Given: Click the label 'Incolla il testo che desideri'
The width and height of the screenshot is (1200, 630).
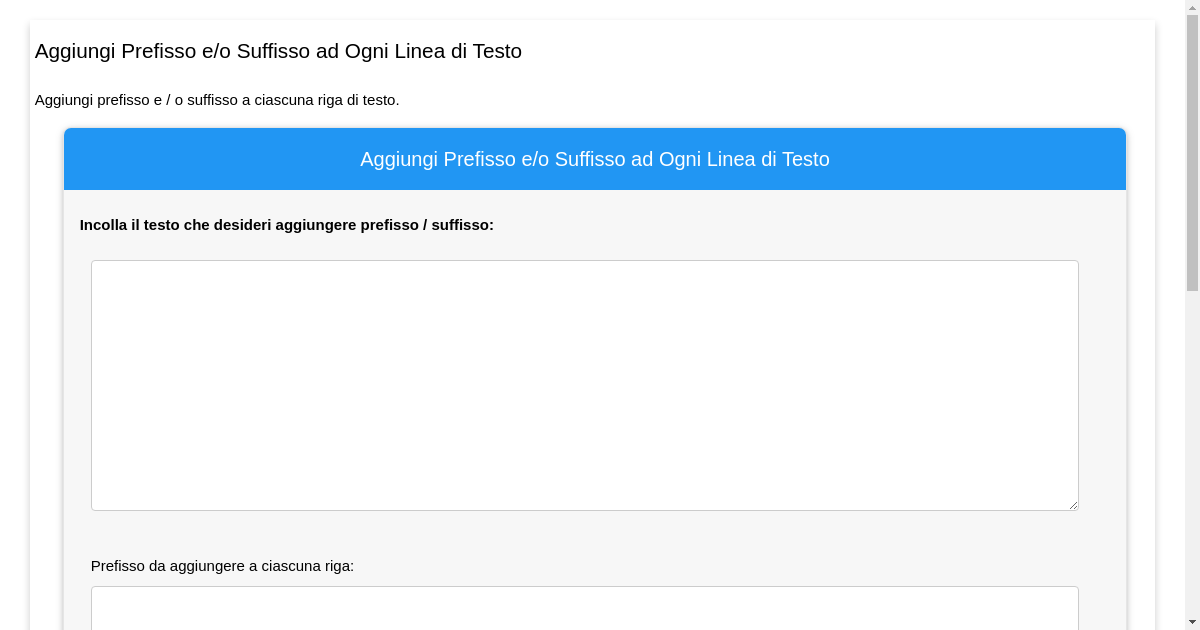Looking at the screenshot, I should coord(287,225).
